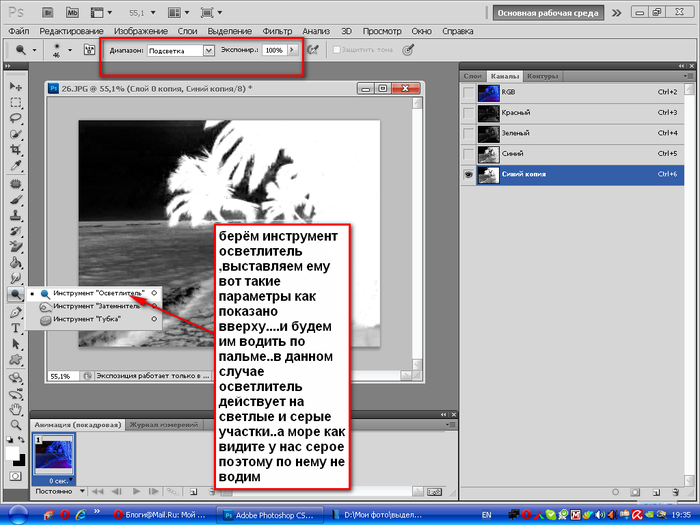Select the Type tool
Image resolution: width=700 pixels, height=525 pixels.
[x=16, y=328]
